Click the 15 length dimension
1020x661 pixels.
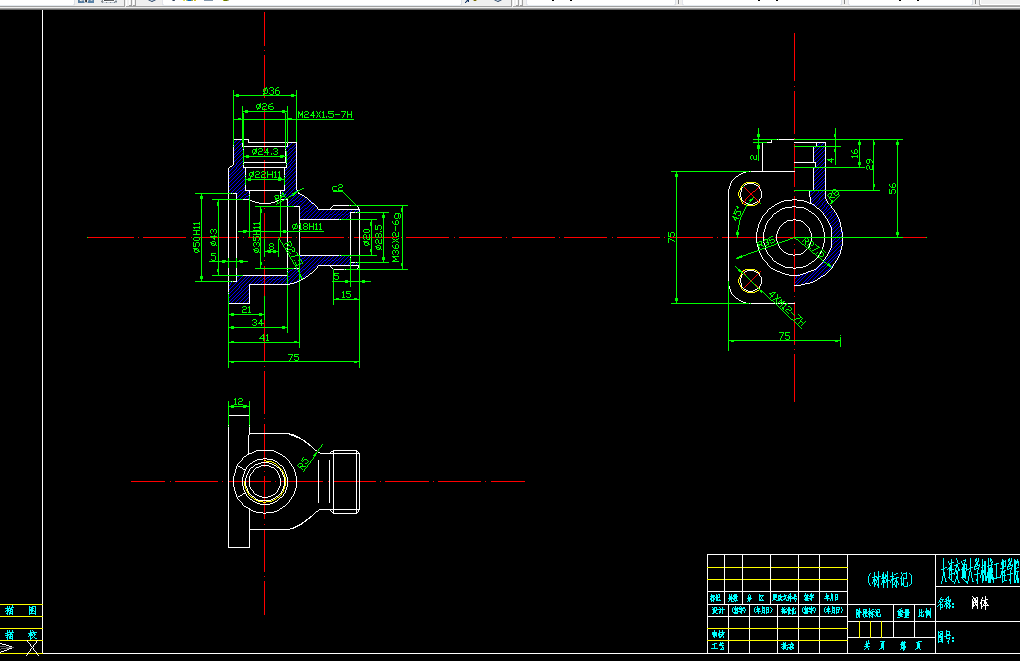click(346, 295)
